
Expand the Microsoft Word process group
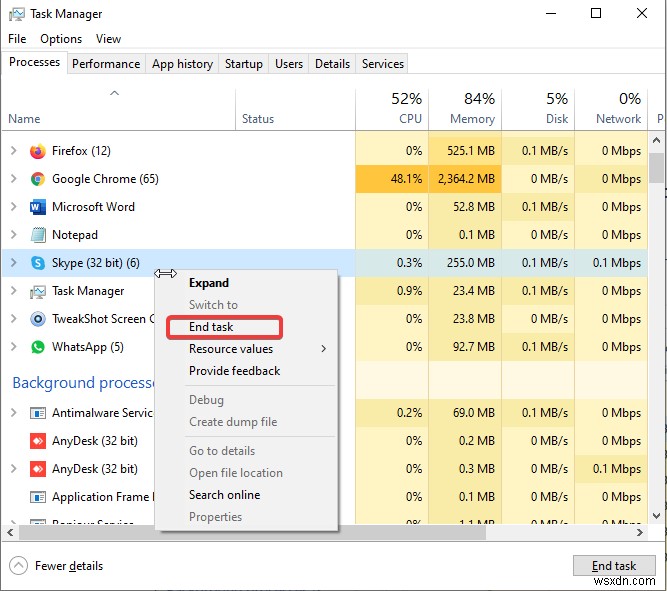pyautogui.click(x=13, y=207)
